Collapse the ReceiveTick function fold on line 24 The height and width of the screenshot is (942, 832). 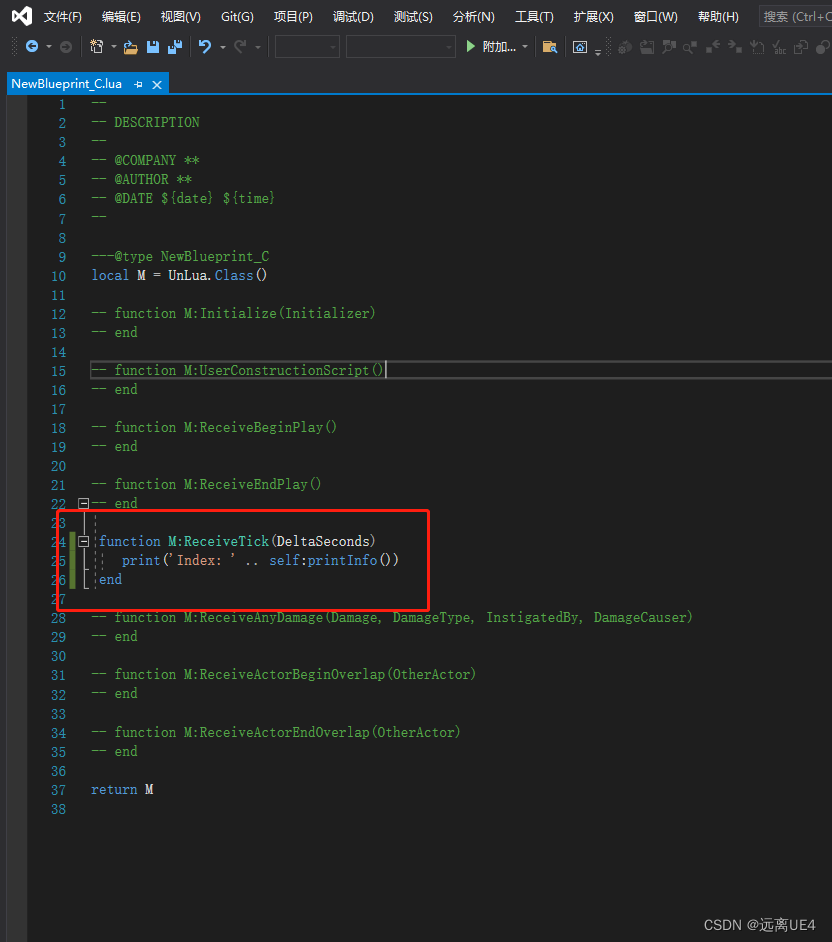pos(83,540)
